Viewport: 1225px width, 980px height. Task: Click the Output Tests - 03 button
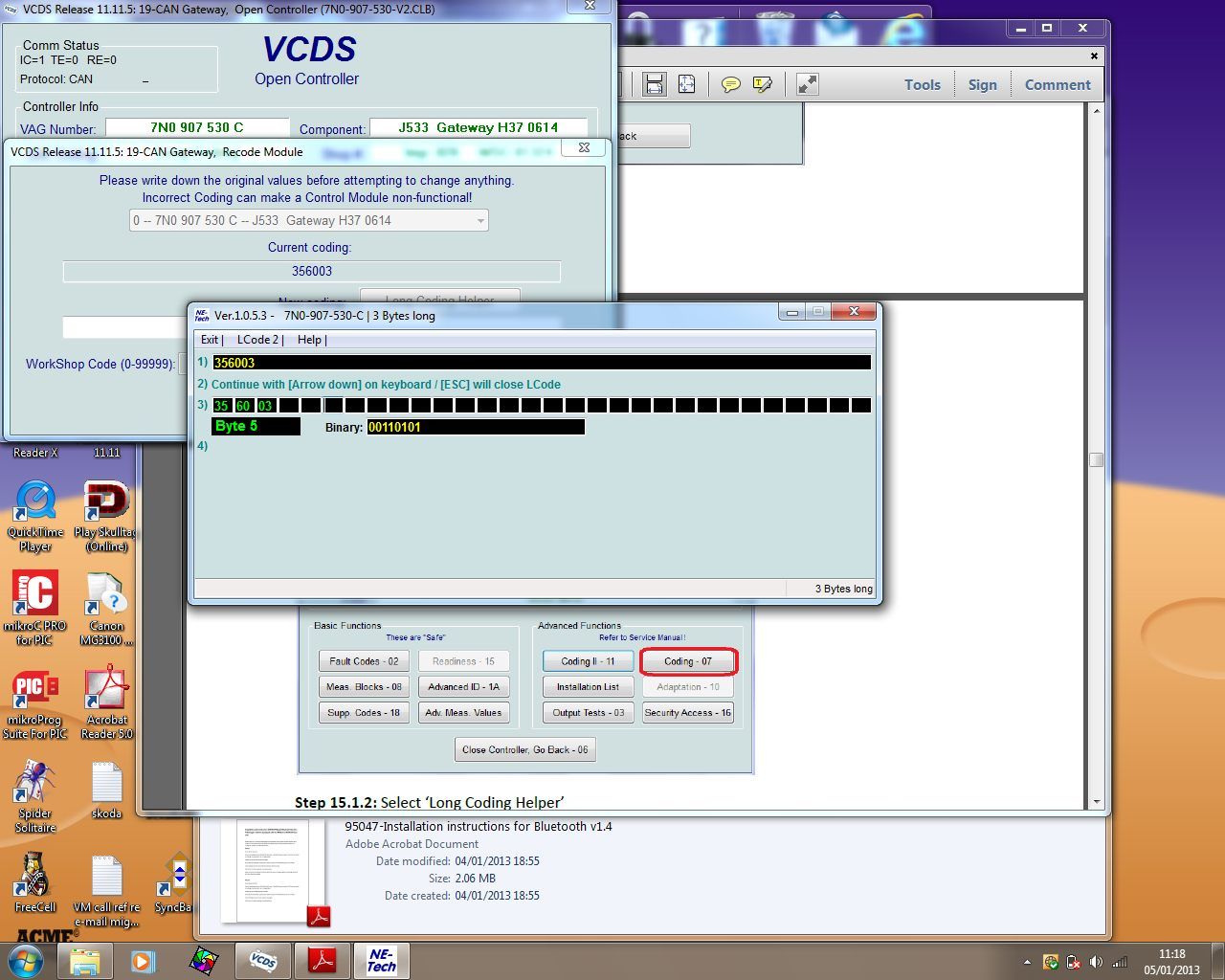coord(588,713)
